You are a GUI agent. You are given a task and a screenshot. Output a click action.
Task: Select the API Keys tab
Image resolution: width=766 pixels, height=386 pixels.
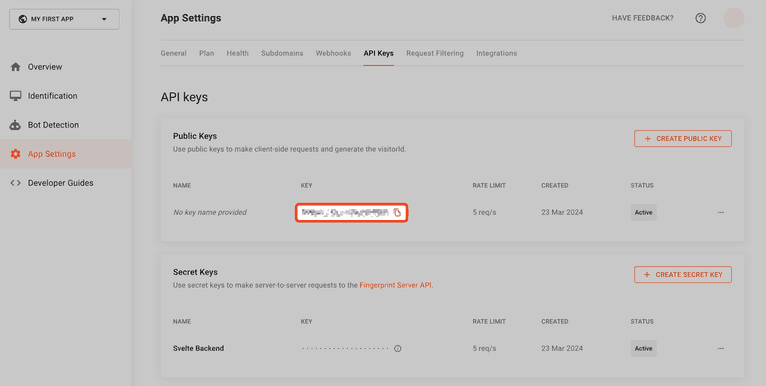click(x=379, y=53)
